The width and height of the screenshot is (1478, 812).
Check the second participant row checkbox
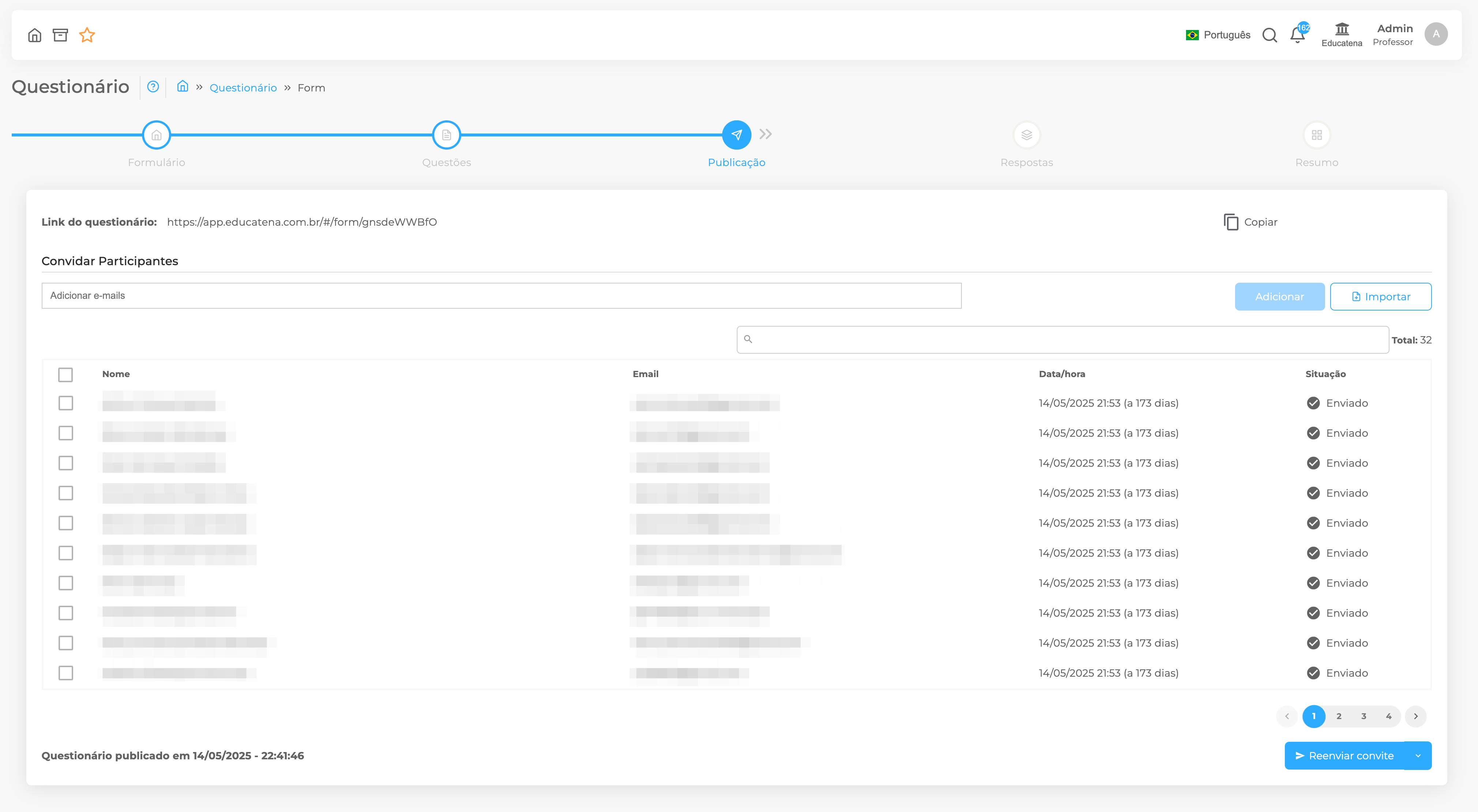pyautogui.click(x=66, y=433)
